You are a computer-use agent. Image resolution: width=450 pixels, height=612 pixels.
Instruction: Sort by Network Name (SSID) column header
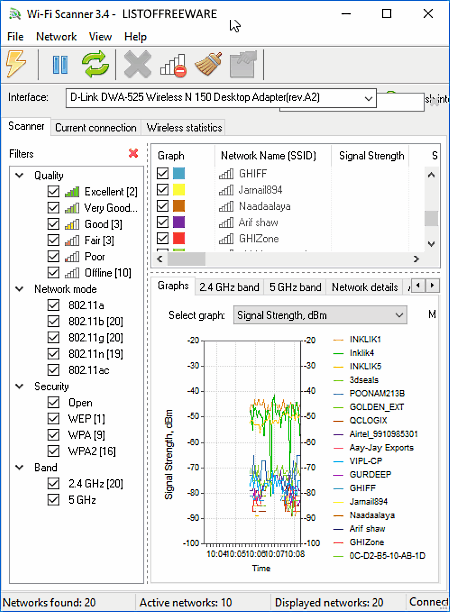[273, 156]
